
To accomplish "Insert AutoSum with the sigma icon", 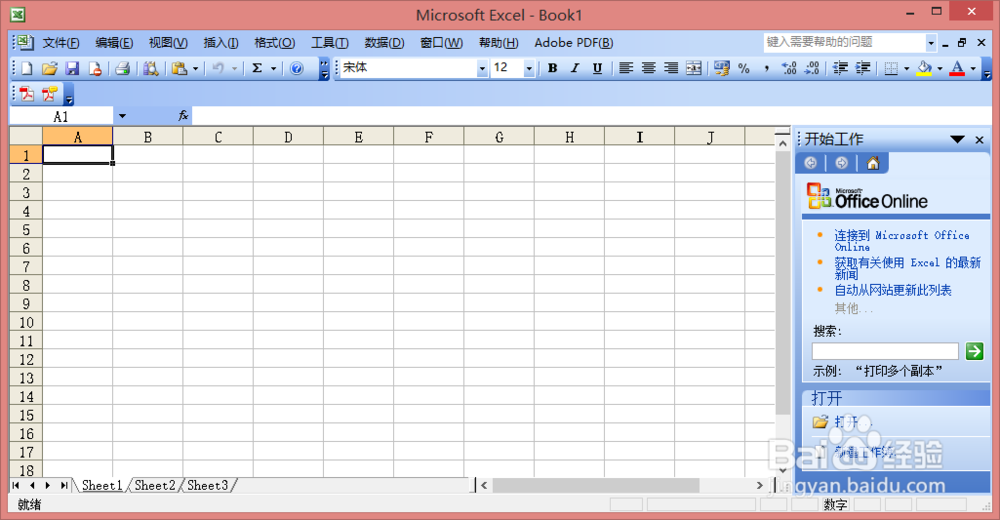I will [257, 68].
